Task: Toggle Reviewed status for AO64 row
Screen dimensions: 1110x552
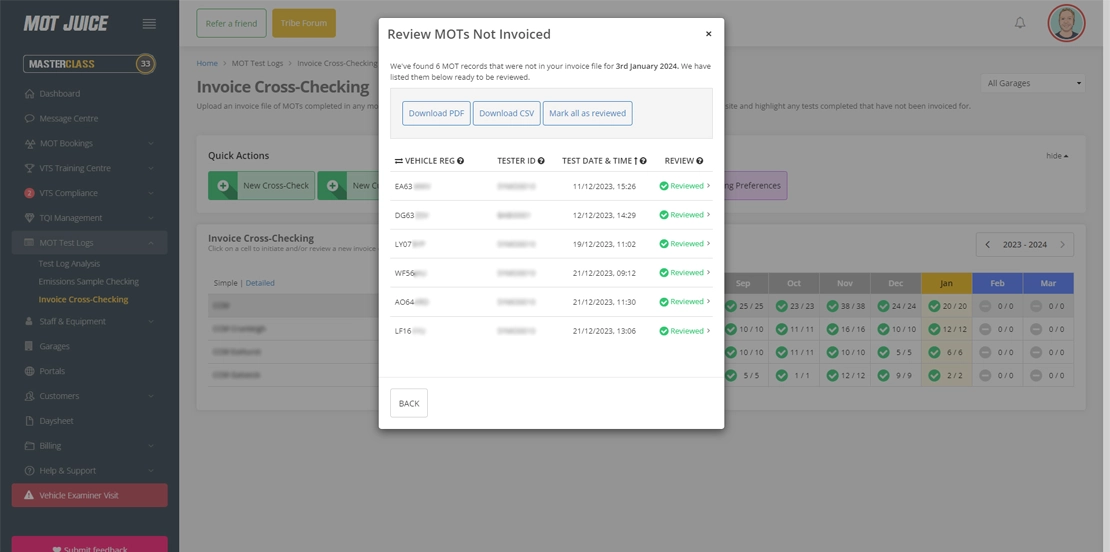Action: pos(685,301)
